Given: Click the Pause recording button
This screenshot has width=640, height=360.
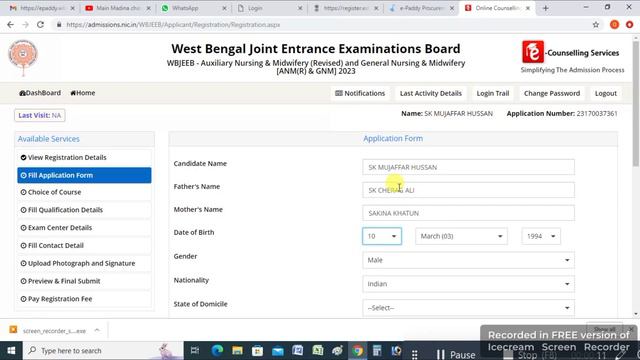Looking at the screenshot, I should click(456, 354).
